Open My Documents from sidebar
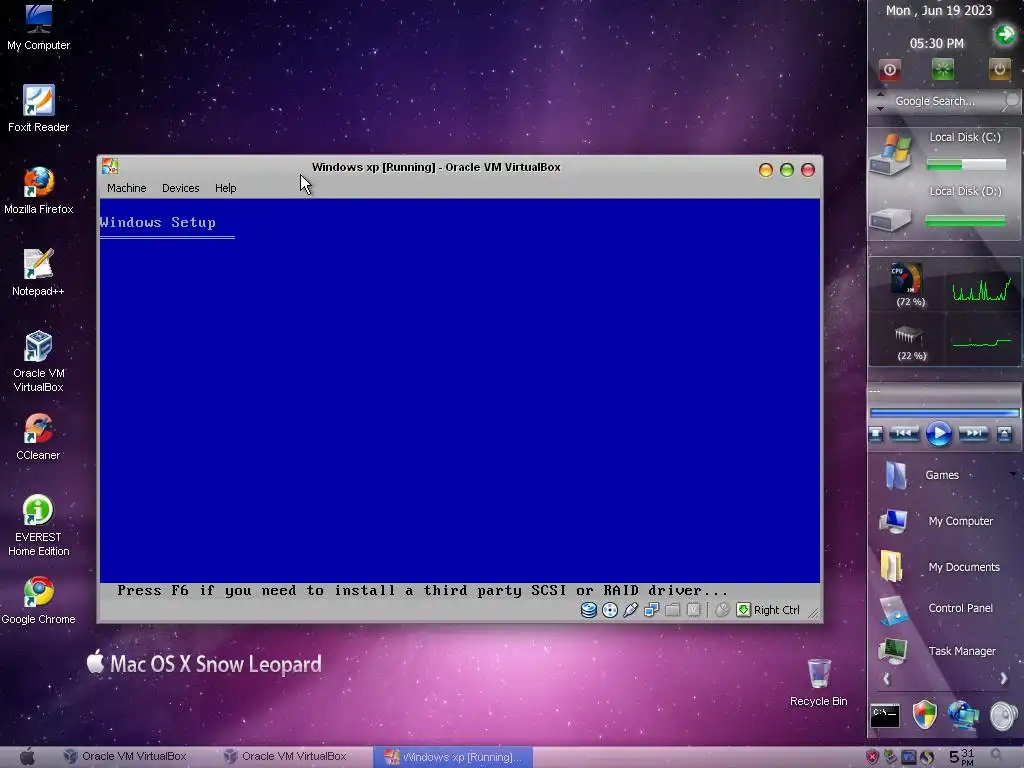Screen dimensions: 1024x768 pyautogui.click(x=940, y=567)
